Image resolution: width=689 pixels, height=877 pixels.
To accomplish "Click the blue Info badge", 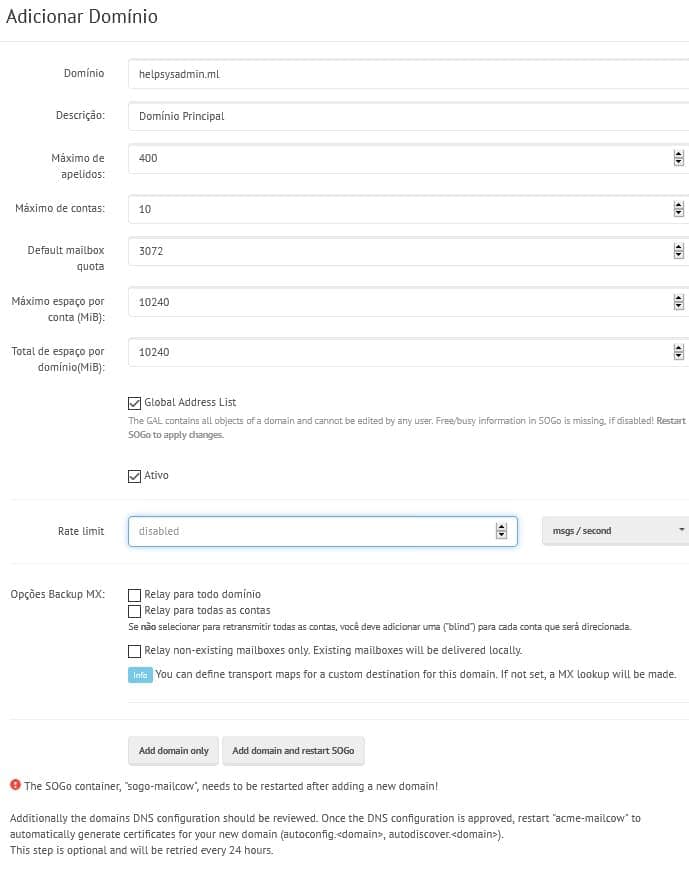I will pyautogui.click(x=140, y=675).
